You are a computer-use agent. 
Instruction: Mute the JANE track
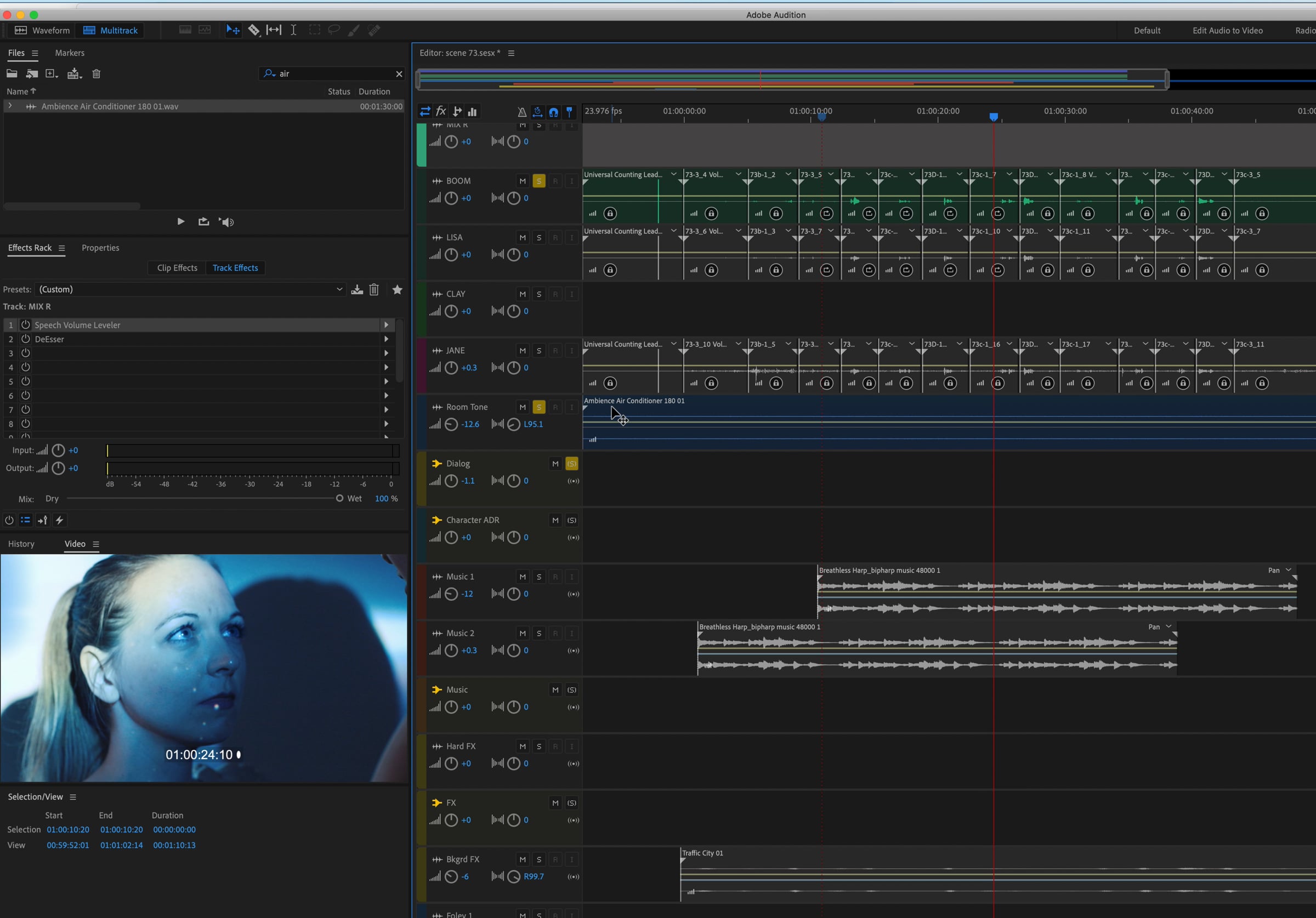point(523,351)
